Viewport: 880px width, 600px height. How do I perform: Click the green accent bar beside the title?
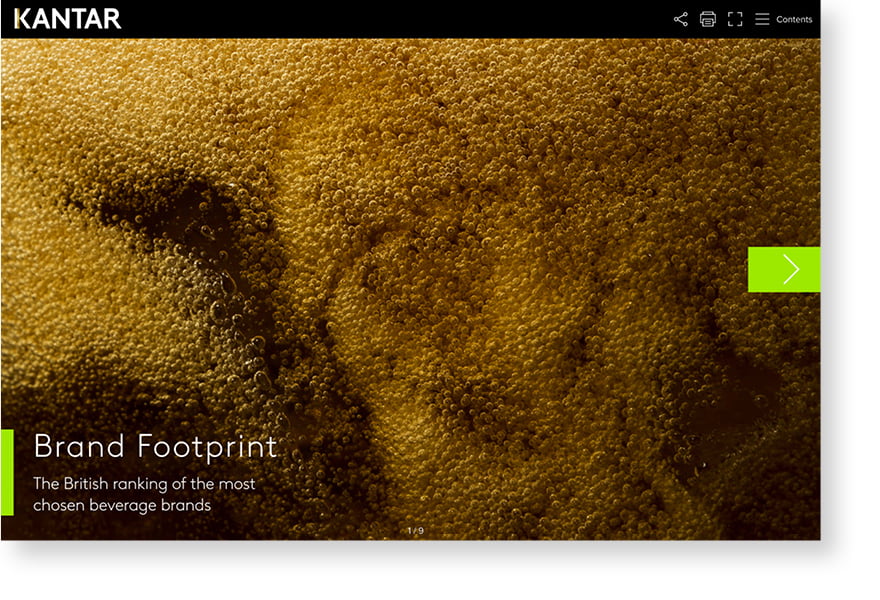coord(7,472)
